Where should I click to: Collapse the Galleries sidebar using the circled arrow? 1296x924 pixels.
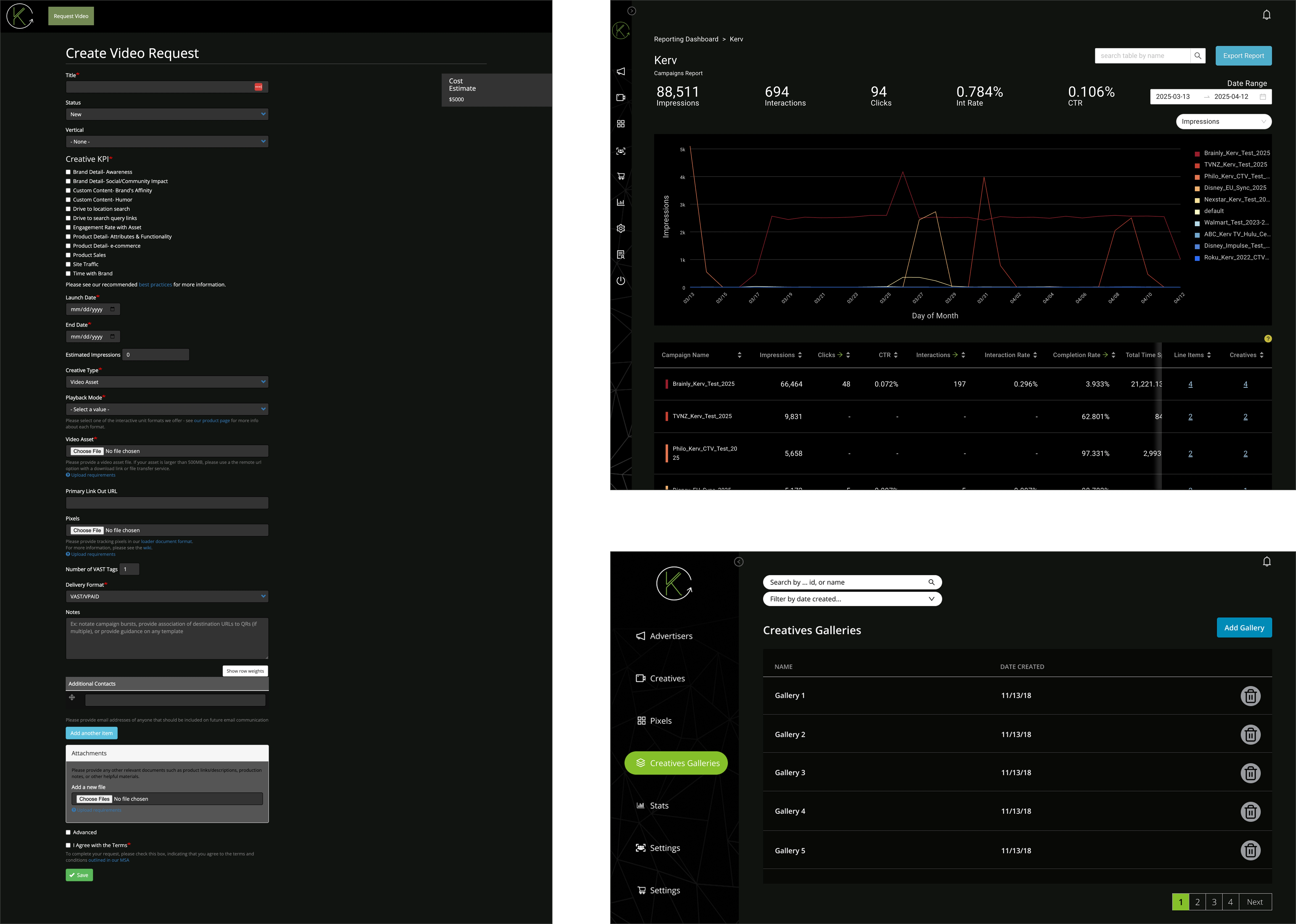[x=739, y=562]
